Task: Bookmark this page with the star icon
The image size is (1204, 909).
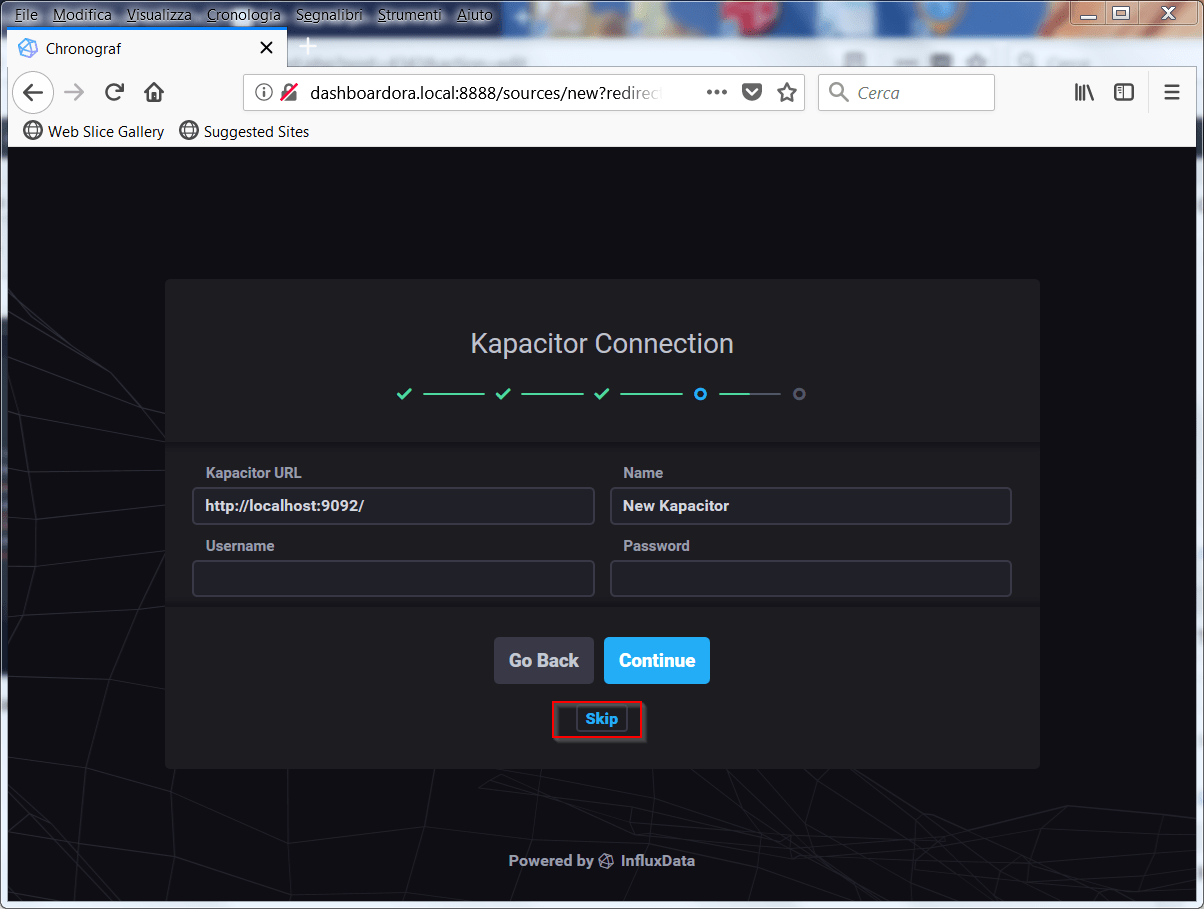Action: point(787,93)
